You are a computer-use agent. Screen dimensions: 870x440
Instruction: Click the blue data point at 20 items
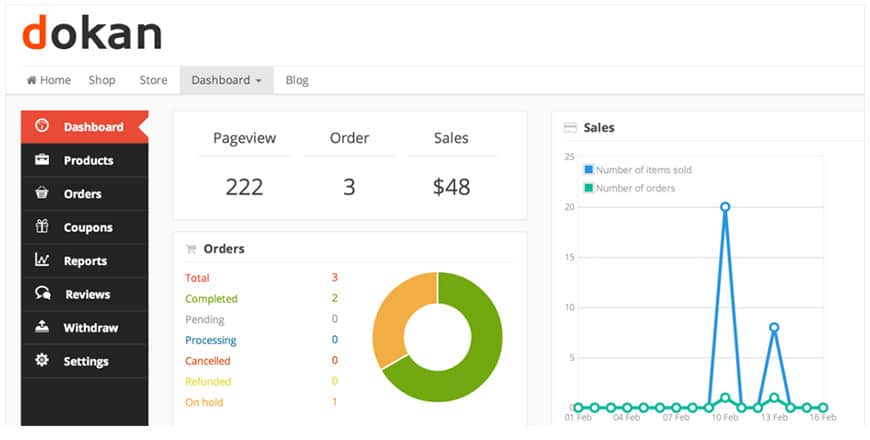pyautogui.click(x=725, y=207)
